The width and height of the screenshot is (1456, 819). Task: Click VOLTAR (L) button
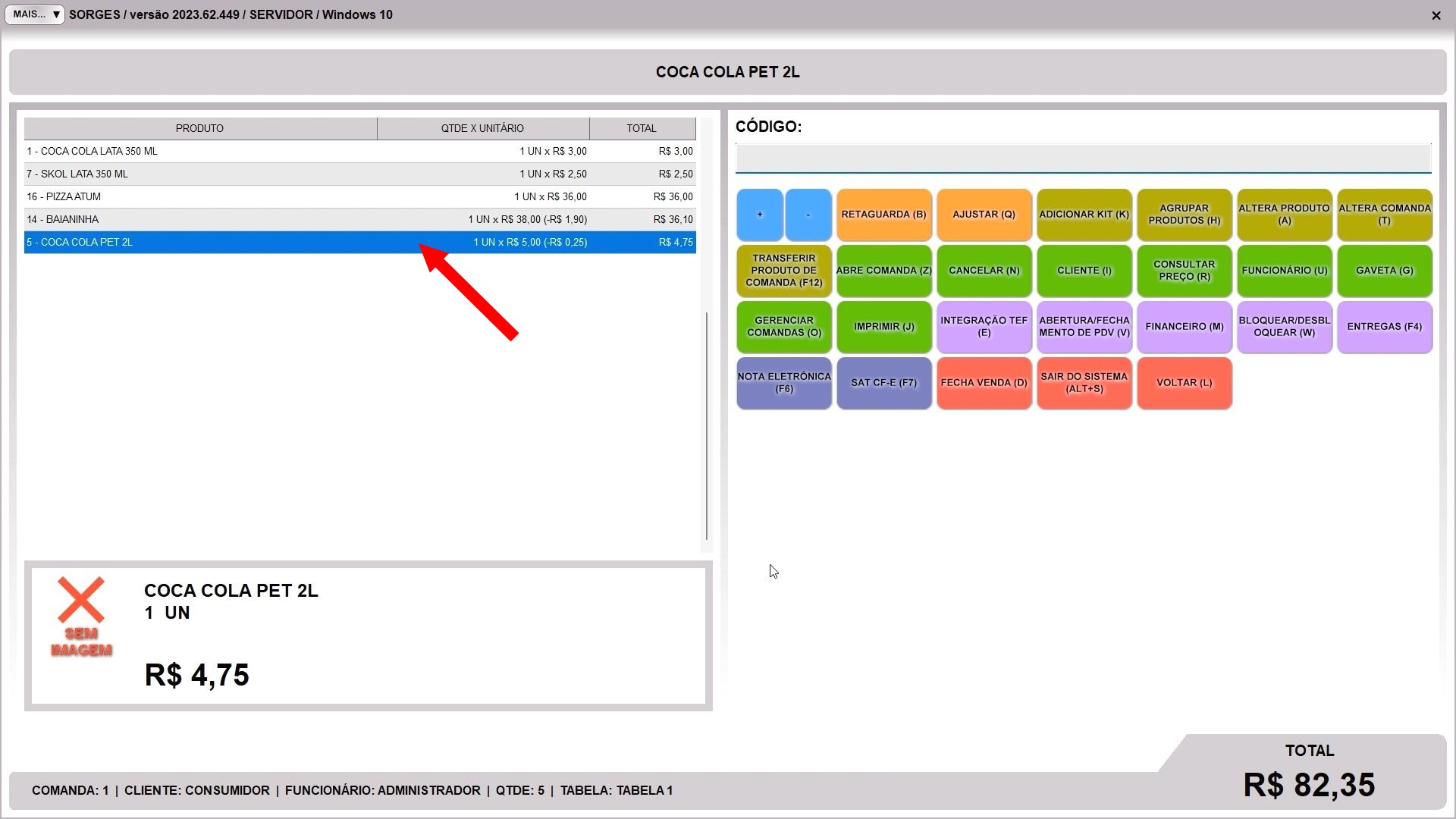click(1184, 383)
